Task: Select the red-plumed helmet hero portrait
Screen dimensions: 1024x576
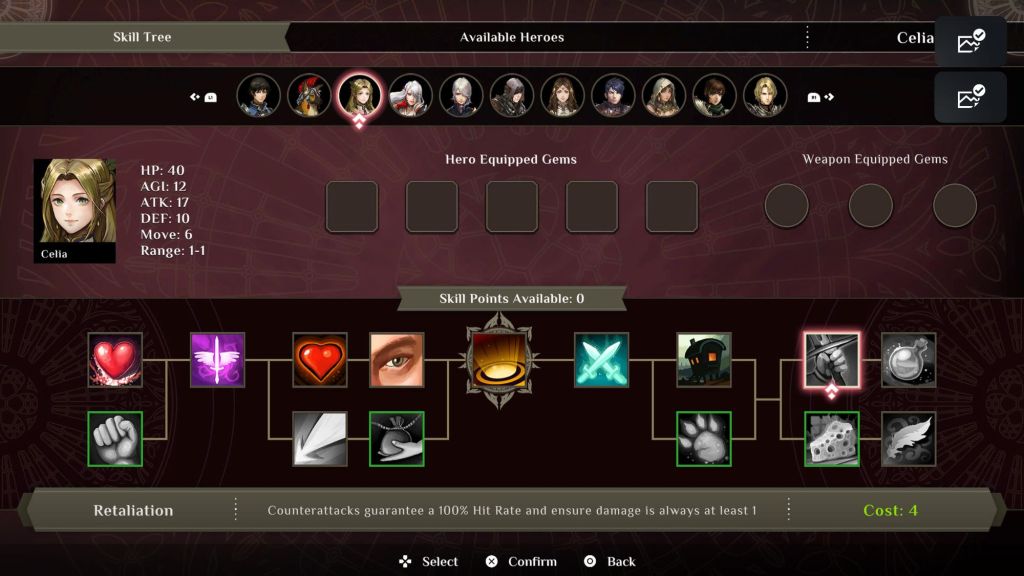Action: (x=309, y=95)
